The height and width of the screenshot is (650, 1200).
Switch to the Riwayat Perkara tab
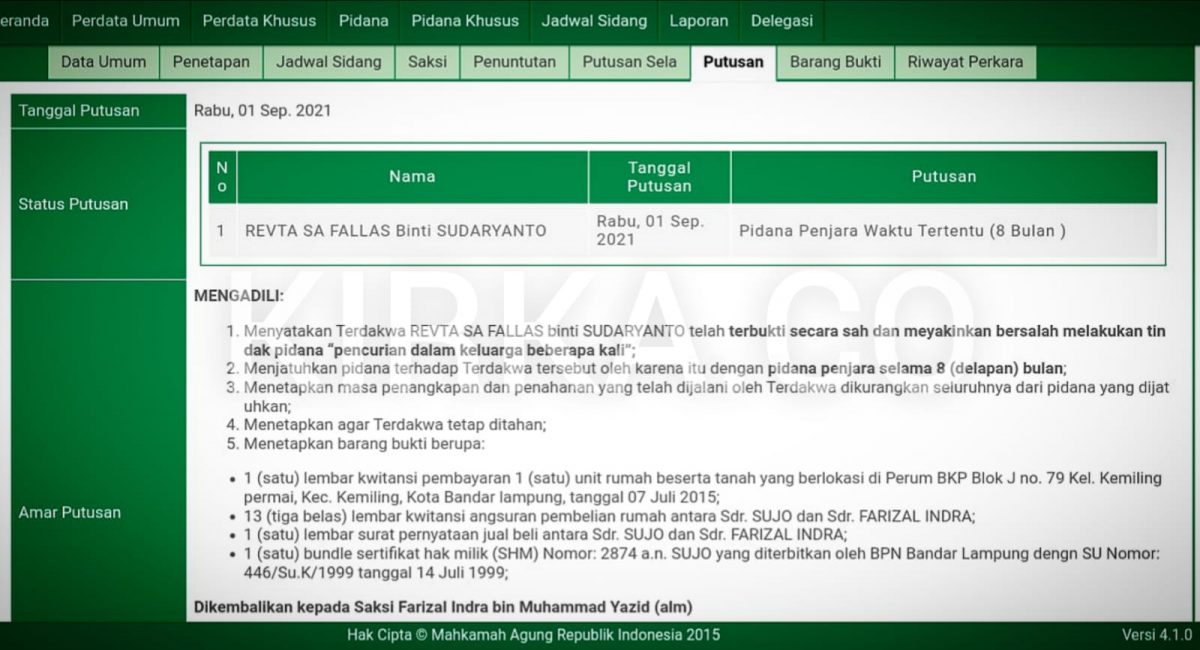click(965, 62)
